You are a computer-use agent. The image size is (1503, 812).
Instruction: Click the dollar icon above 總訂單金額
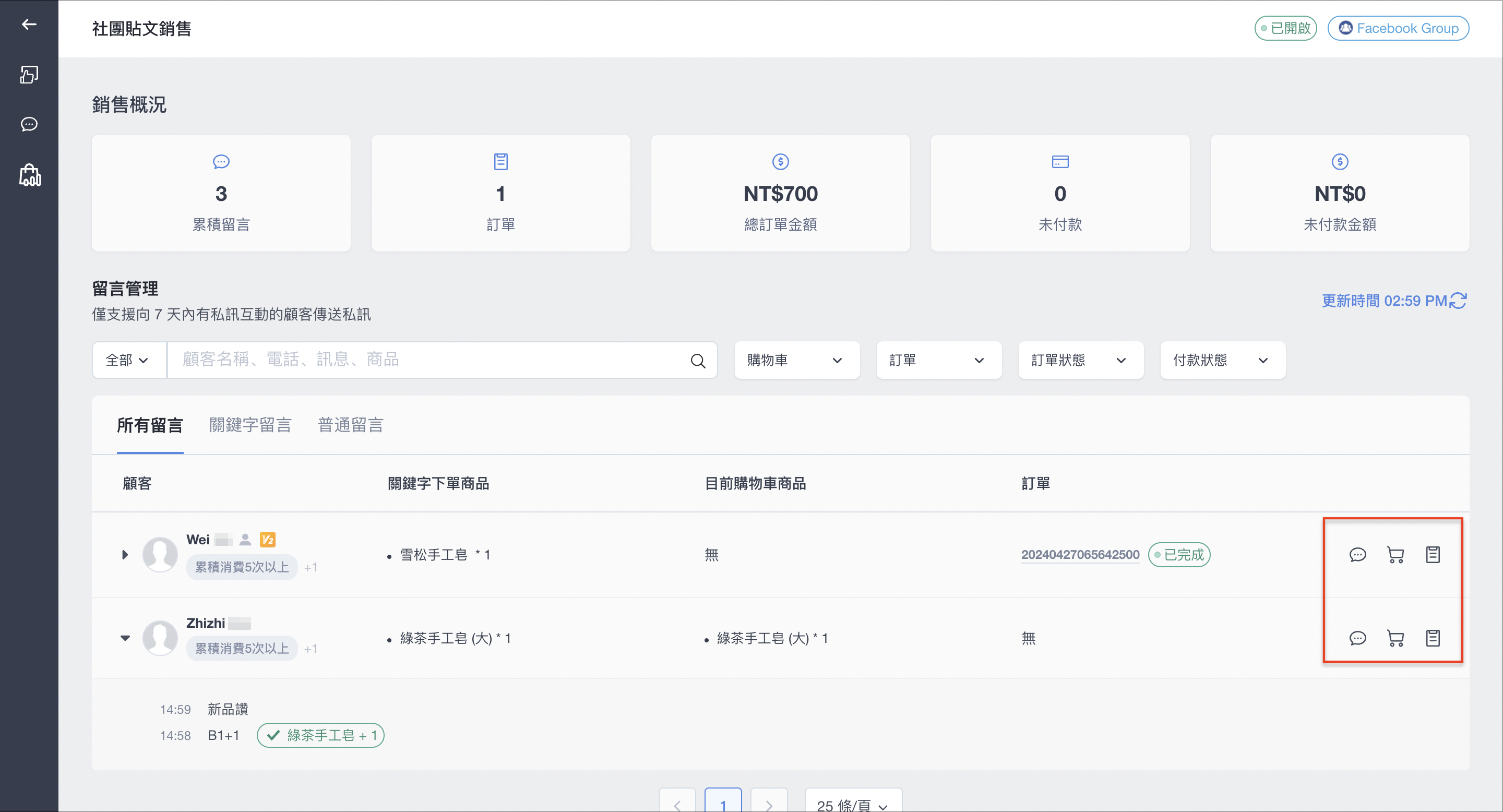tap(780, 162)
